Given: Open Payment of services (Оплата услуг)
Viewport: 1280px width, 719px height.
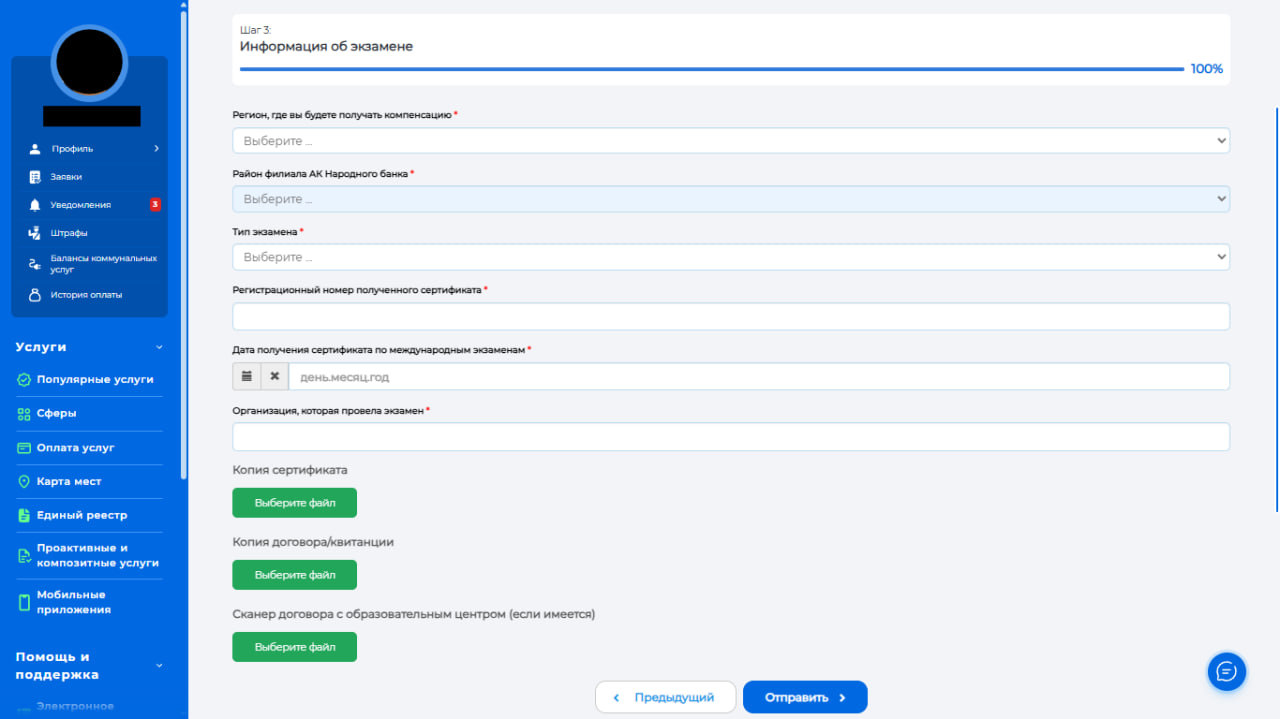Looking at the screenshot, I should 75,448.
